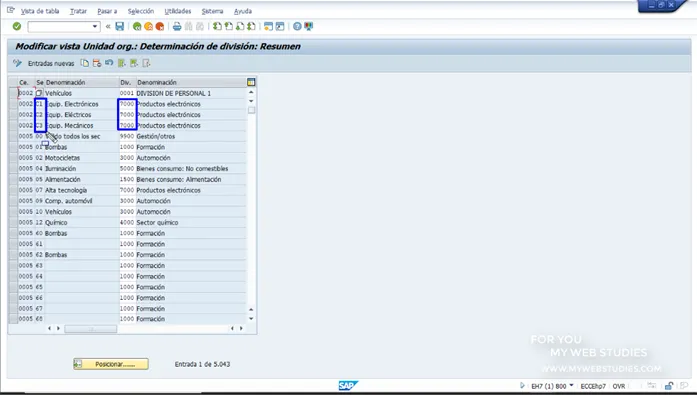
Task: Click the Delete row icon in application toolbar
Action: pyautogui.click(x=96, y=63)
